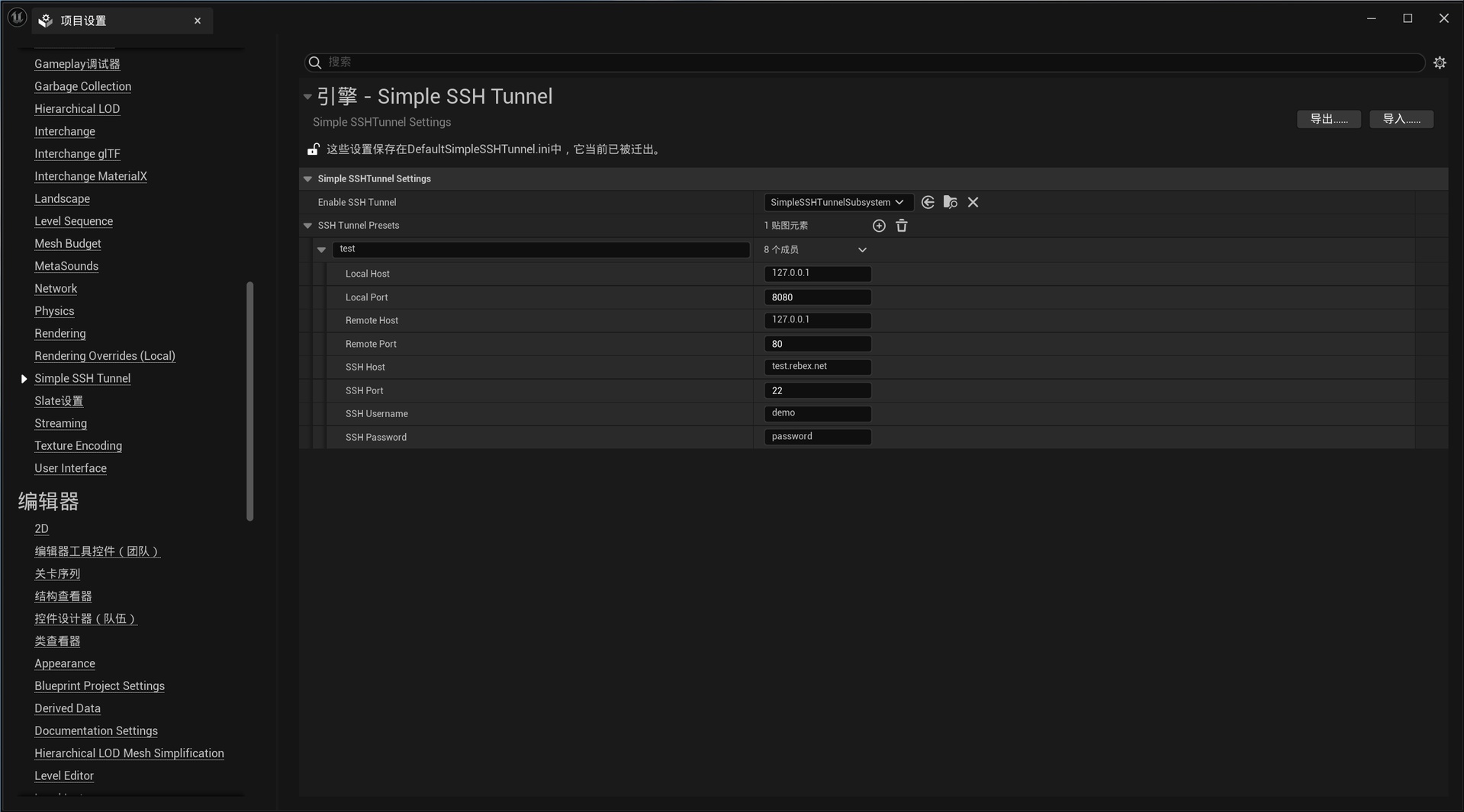Collapse the Simple SSHTunnel Settings category
The width and height of the screenshot is (1464, 812).
(x=307, y=178)
